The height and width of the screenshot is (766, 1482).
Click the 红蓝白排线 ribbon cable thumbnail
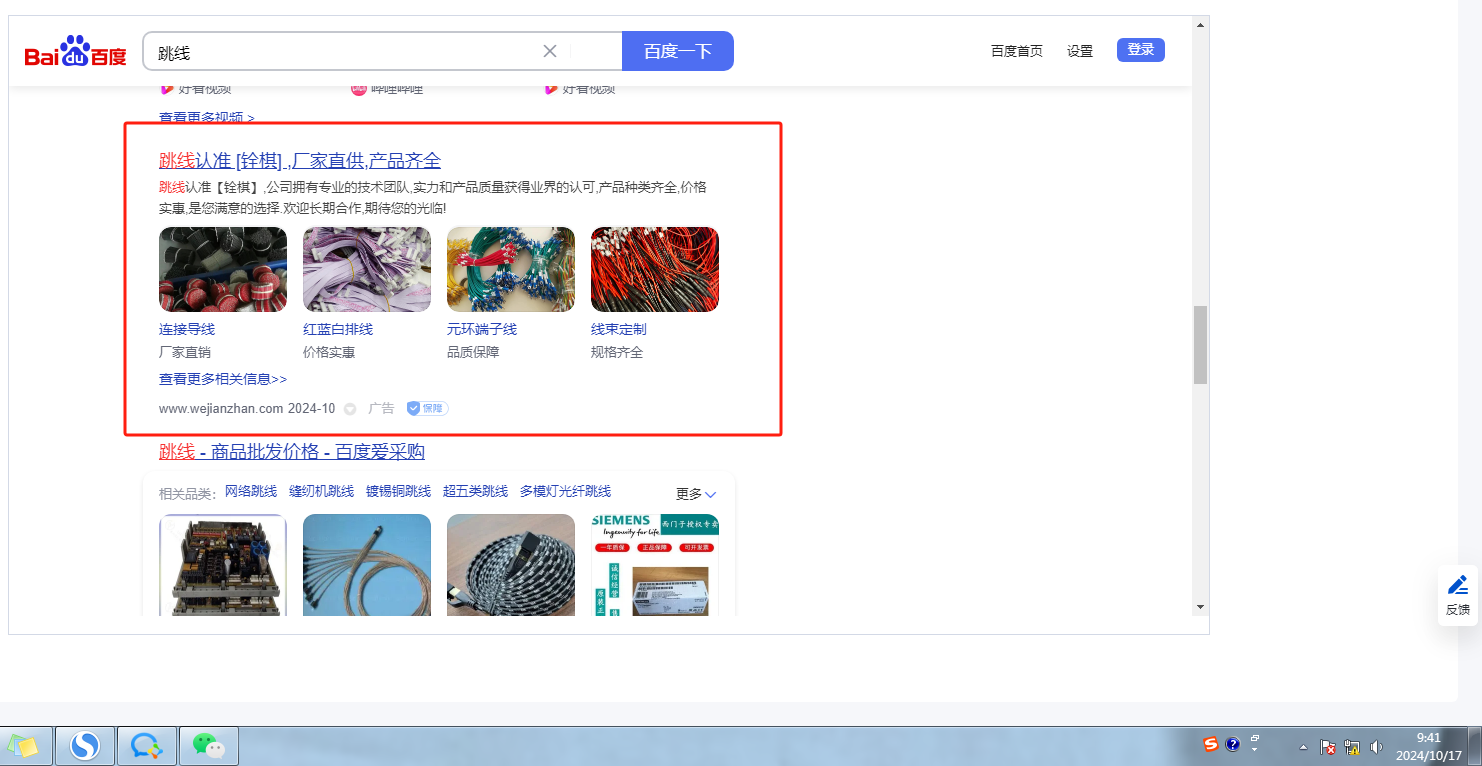[x=367, y=269]
